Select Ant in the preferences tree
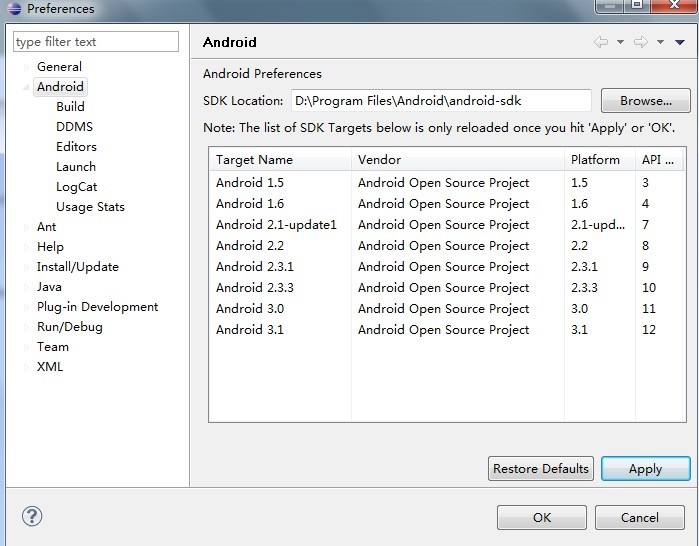The image size is (699, 546). (x=46, y=227)
